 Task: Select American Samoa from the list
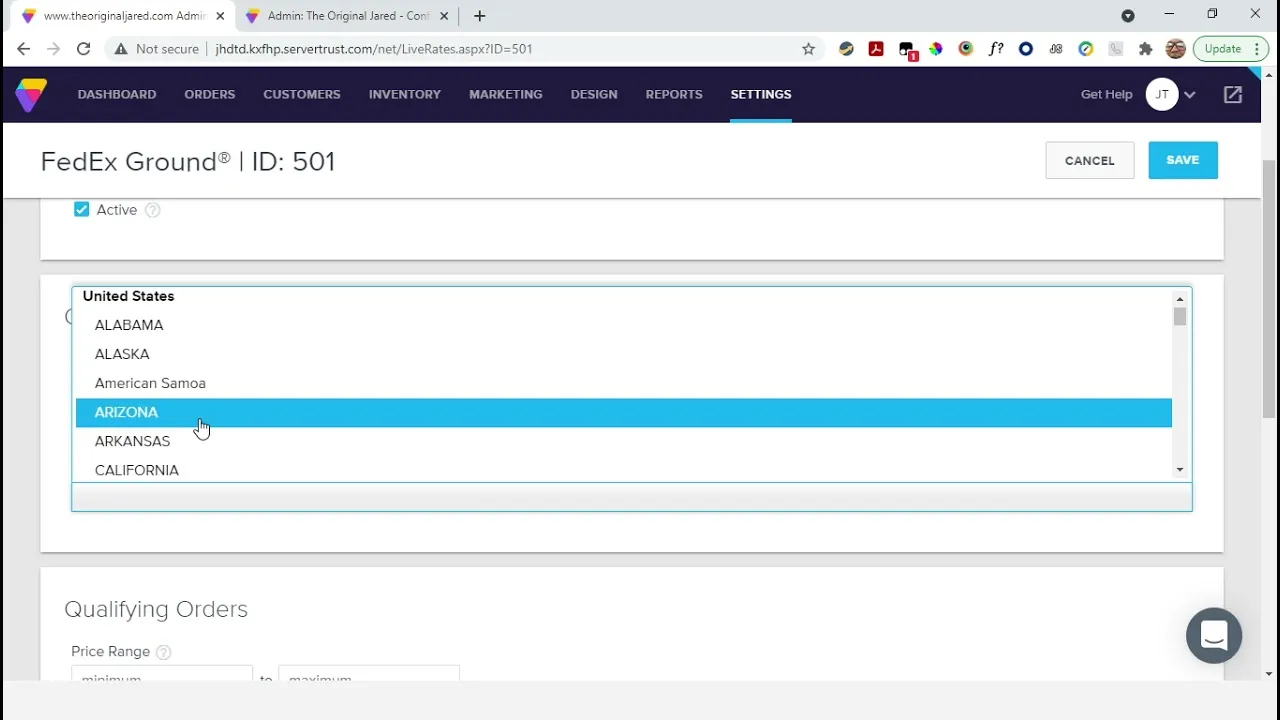tap(623, 383)
